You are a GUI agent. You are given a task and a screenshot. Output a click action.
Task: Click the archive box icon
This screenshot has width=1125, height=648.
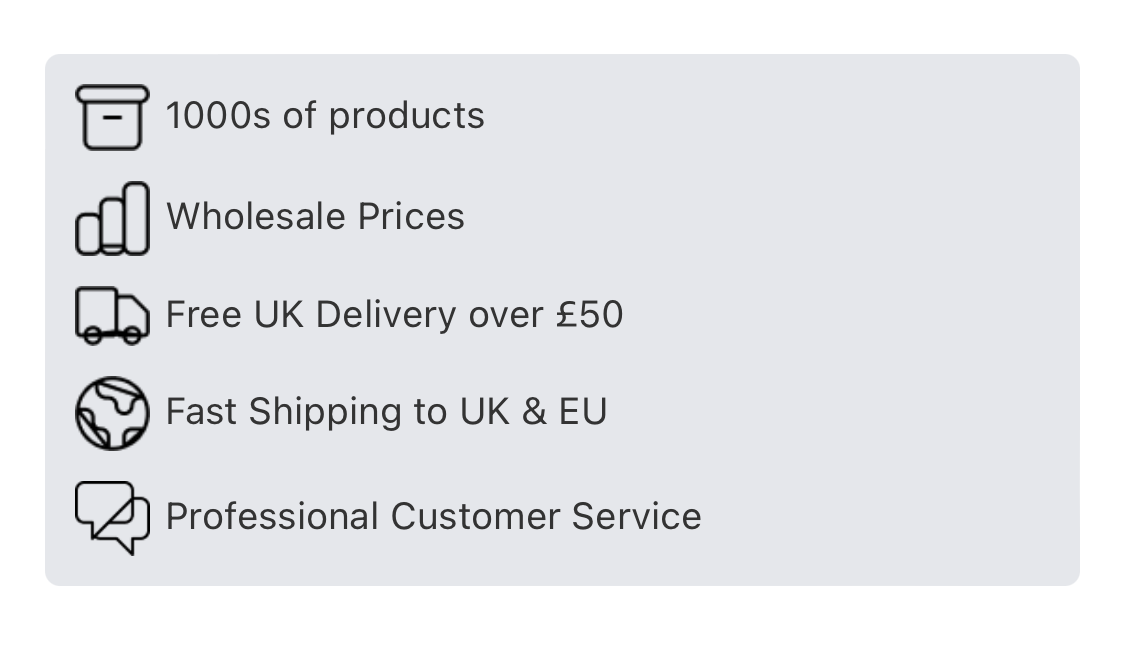(113, 118)
